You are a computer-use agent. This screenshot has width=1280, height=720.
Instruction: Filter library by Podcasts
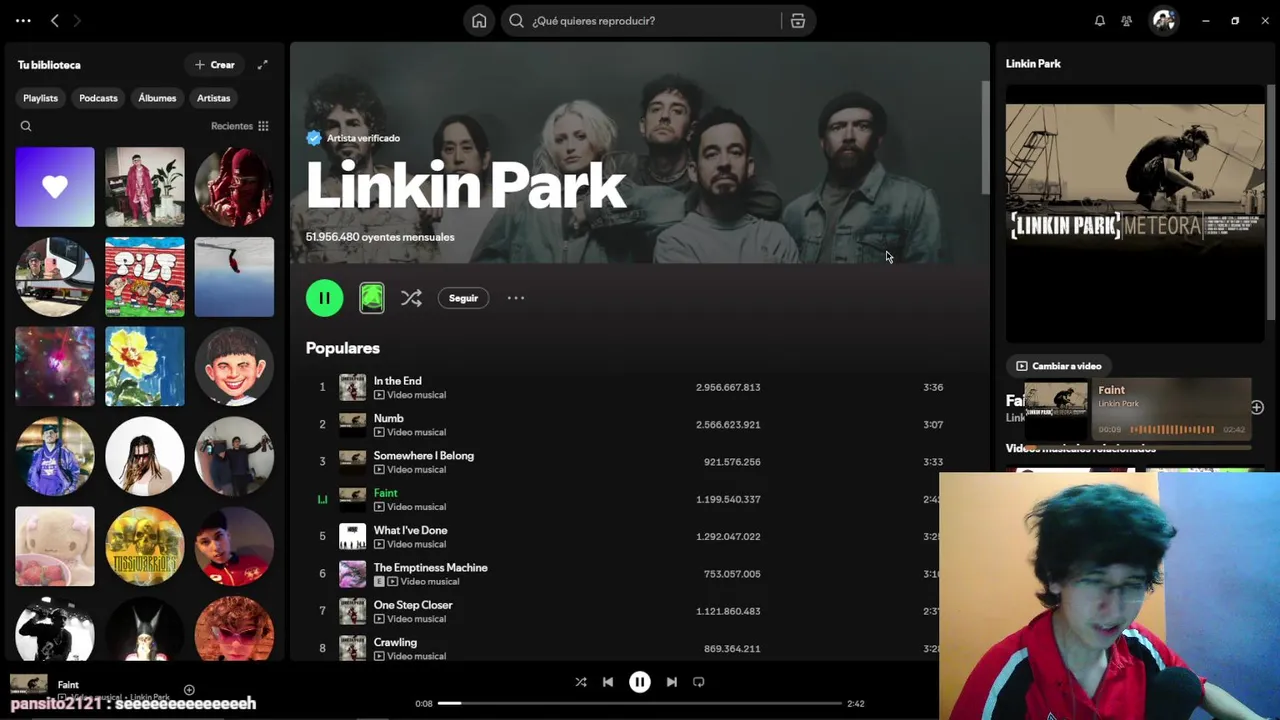98,98
